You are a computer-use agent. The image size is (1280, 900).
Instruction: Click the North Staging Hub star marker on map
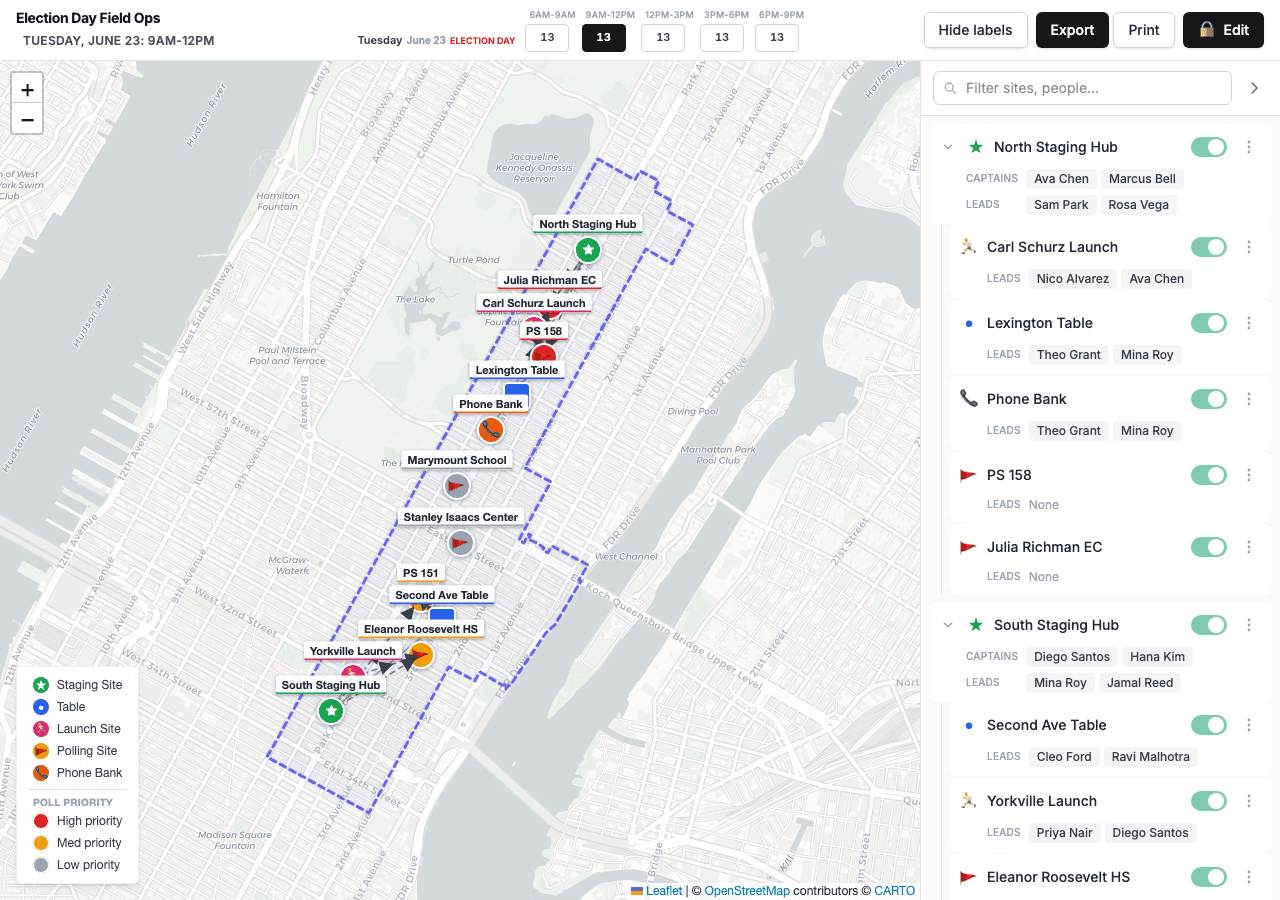(588, 250)
